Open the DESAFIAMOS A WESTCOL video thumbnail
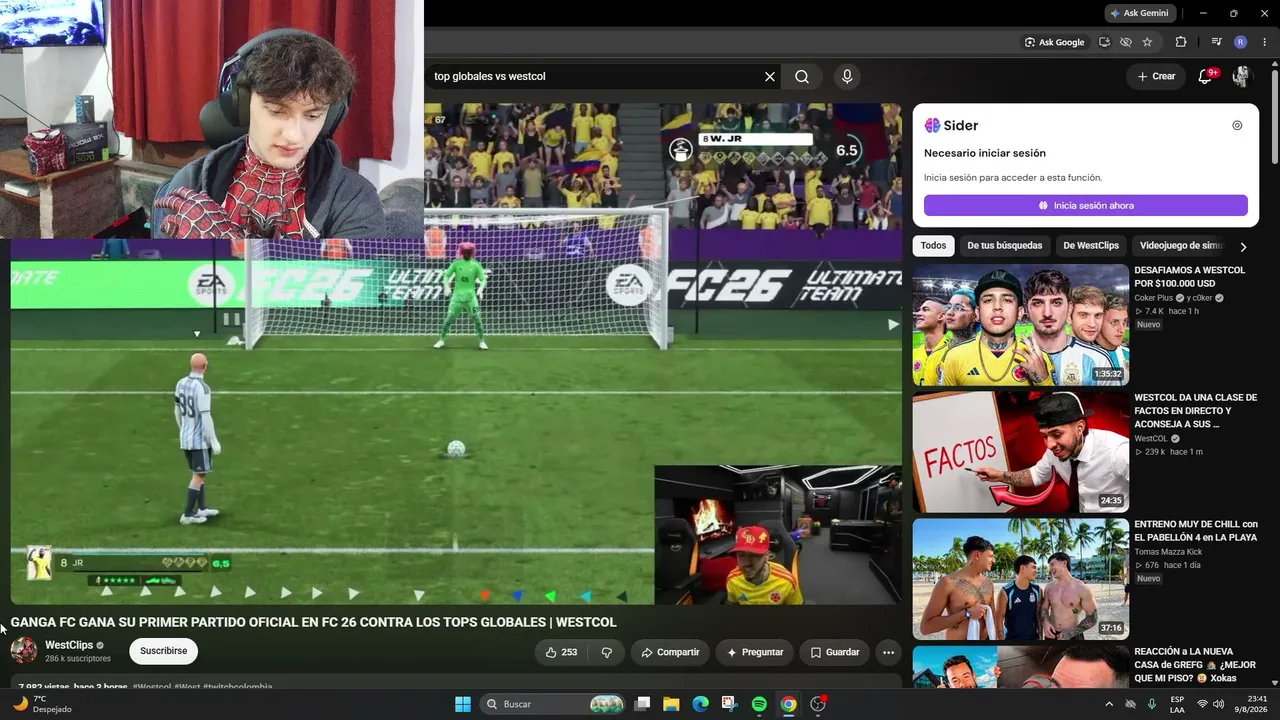Viewport: 1280px width, 720px height. click(x=1021, y=325)
